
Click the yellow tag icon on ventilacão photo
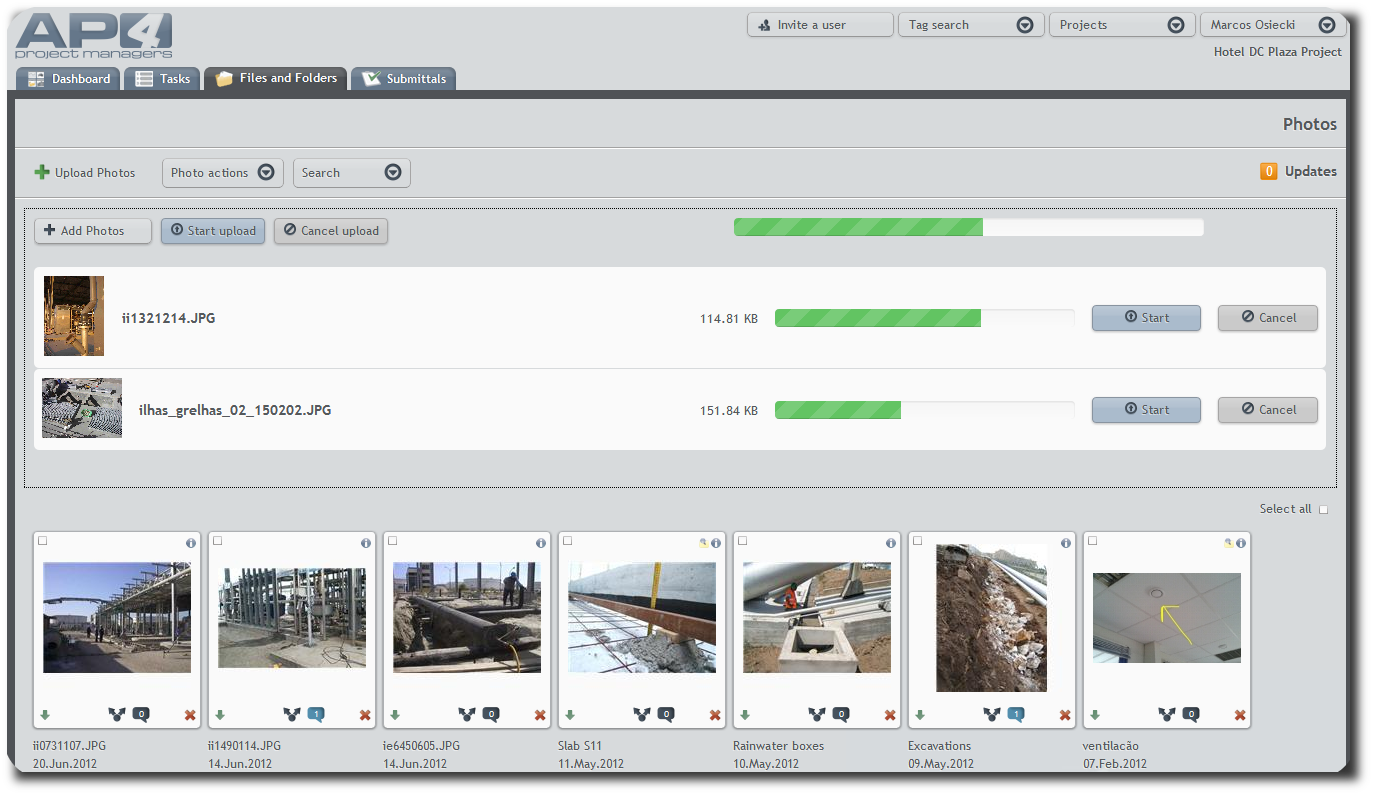(1228, 543)
